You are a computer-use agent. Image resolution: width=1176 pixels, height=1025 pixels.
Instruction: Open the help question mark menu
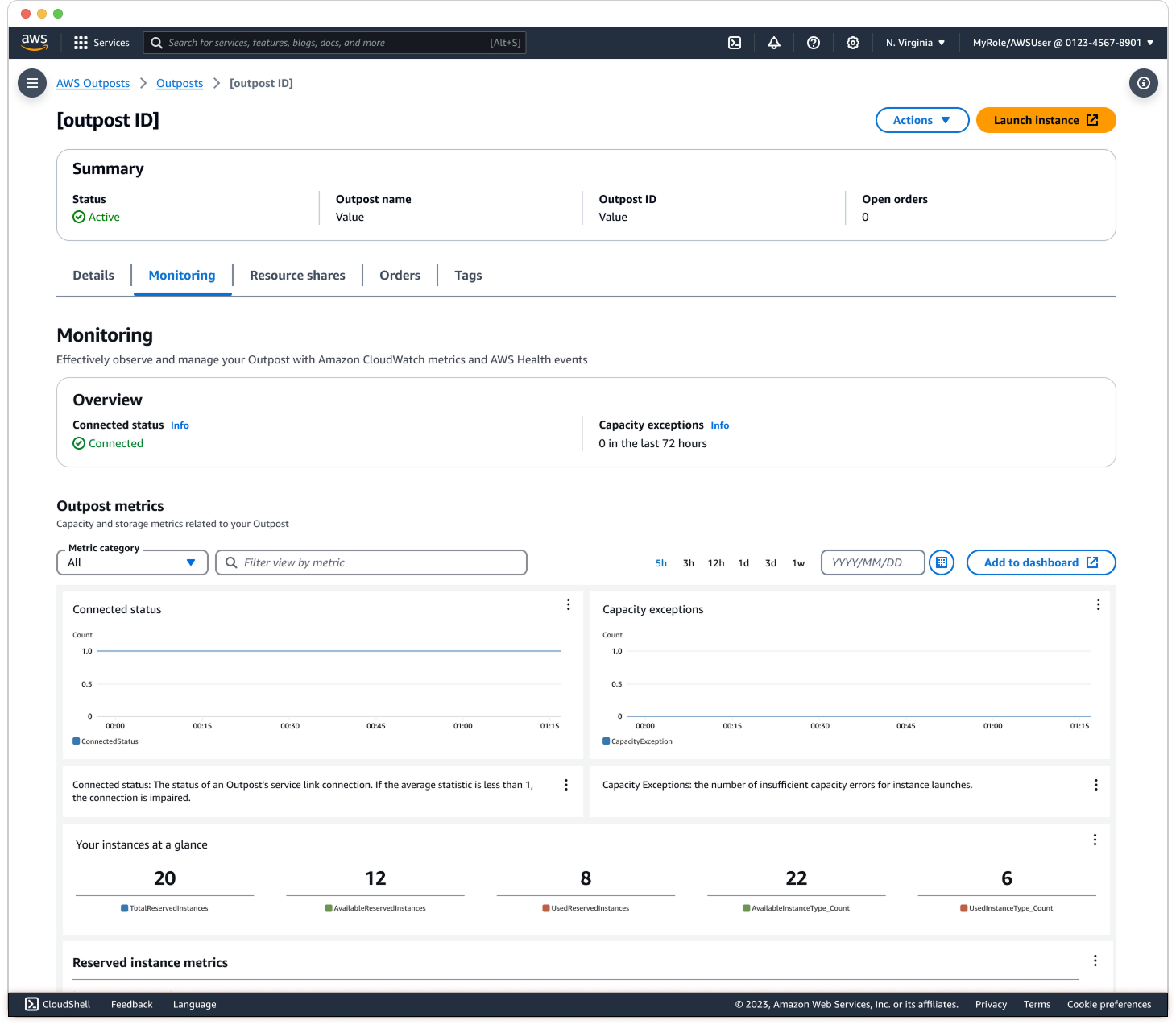[x=814, y=43]
